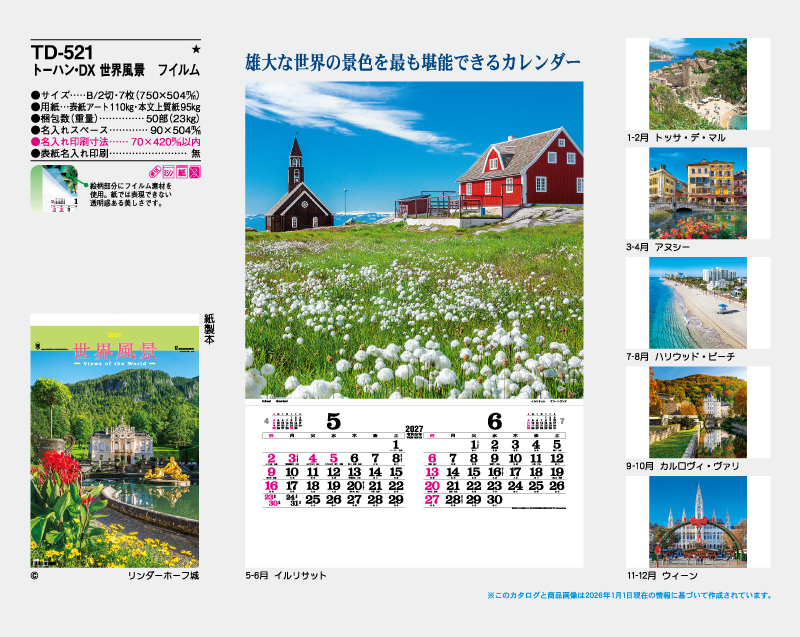Select May 29 on the calendar
The width and height of the screenshot is (800, 637).
(396, 500)
